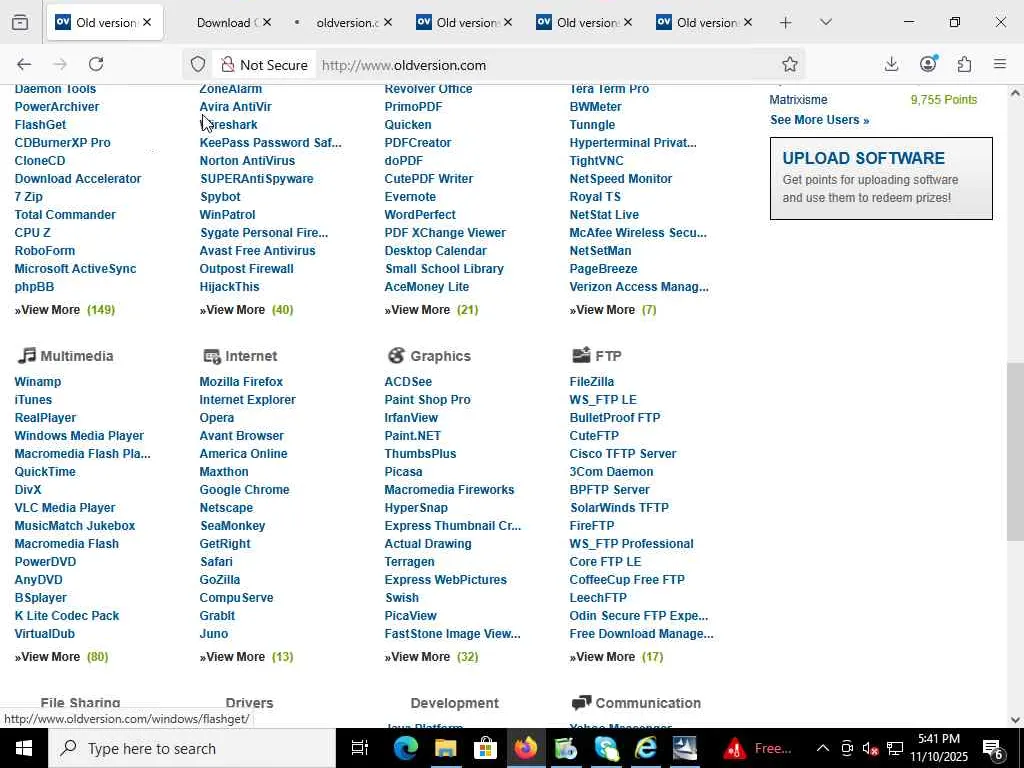The width and height of the screenshot is (1024, 768).
Task: Open the VLC Media Player link
Action: coord(65,507)
